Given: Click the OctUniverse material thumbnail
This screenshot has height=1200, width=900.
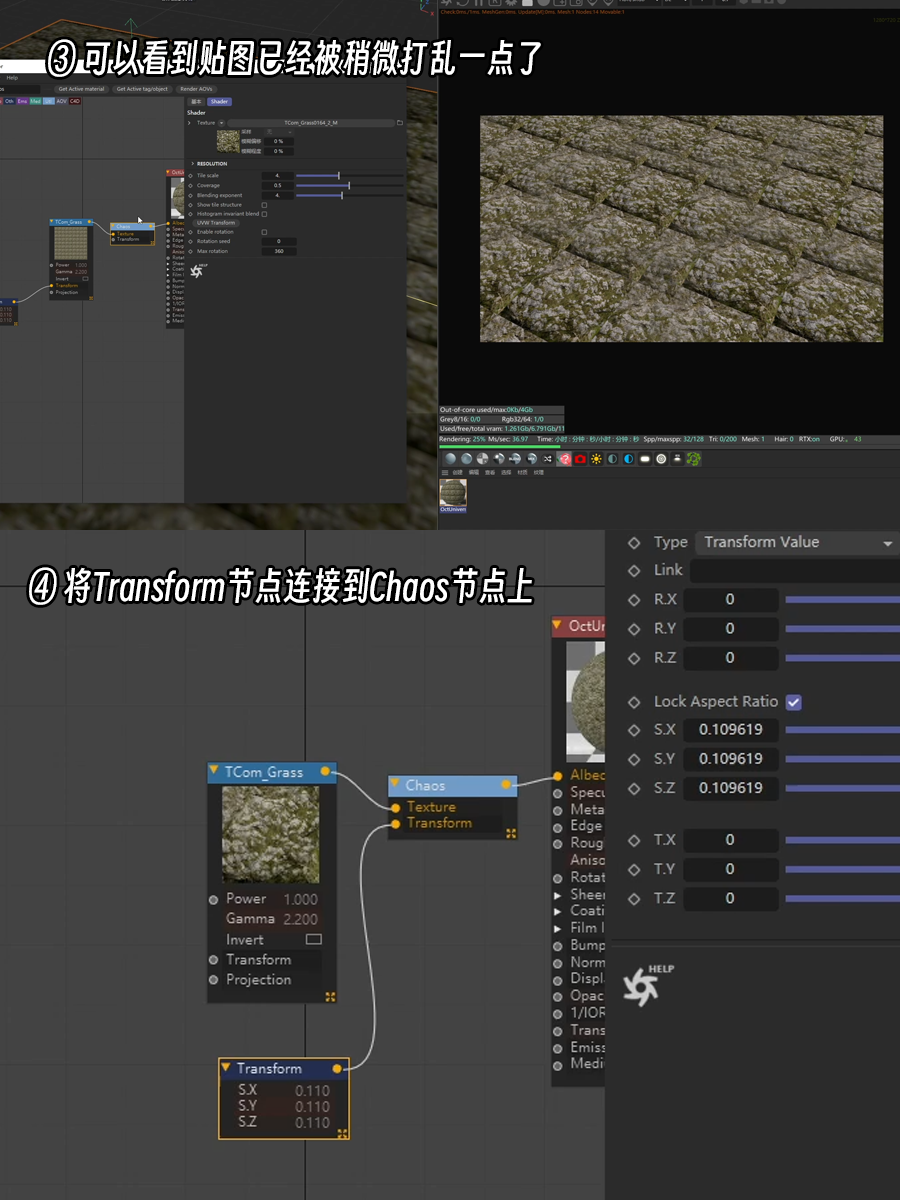Looking at the screenshot, I should [452, 492].
